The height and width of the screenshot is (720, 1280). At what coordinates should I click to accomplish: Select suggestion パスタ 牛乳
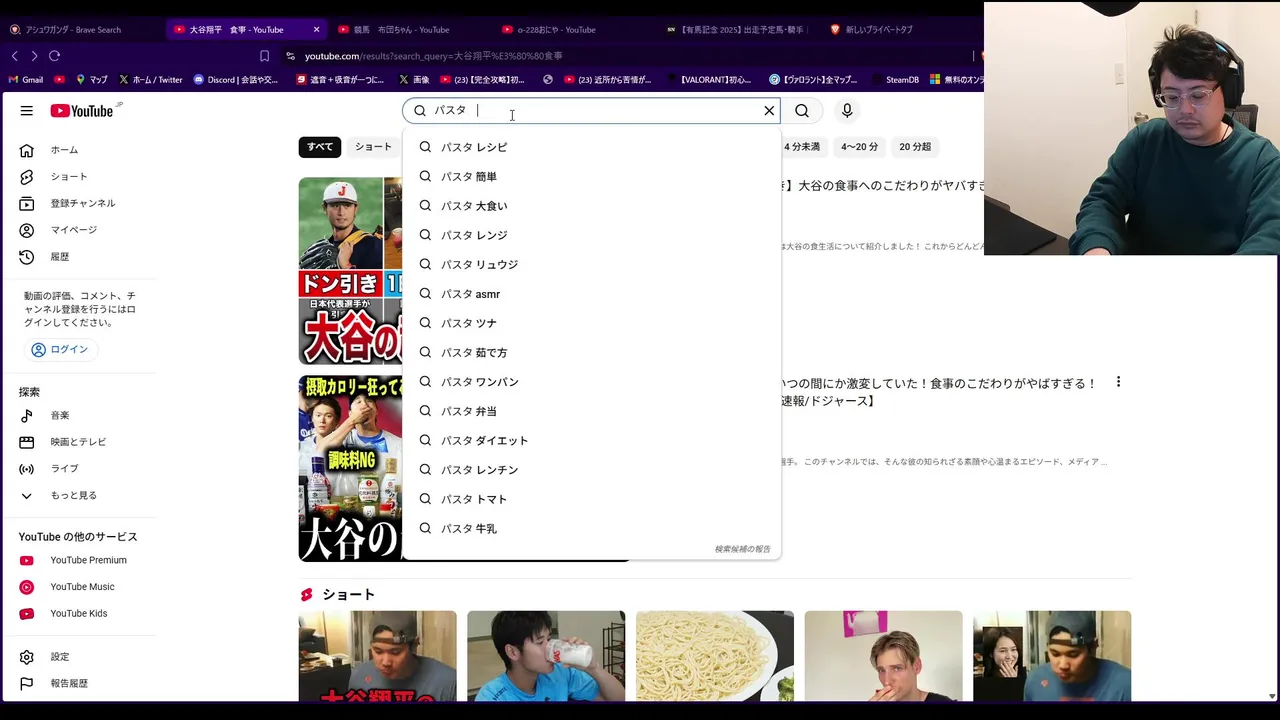[591, 529]
